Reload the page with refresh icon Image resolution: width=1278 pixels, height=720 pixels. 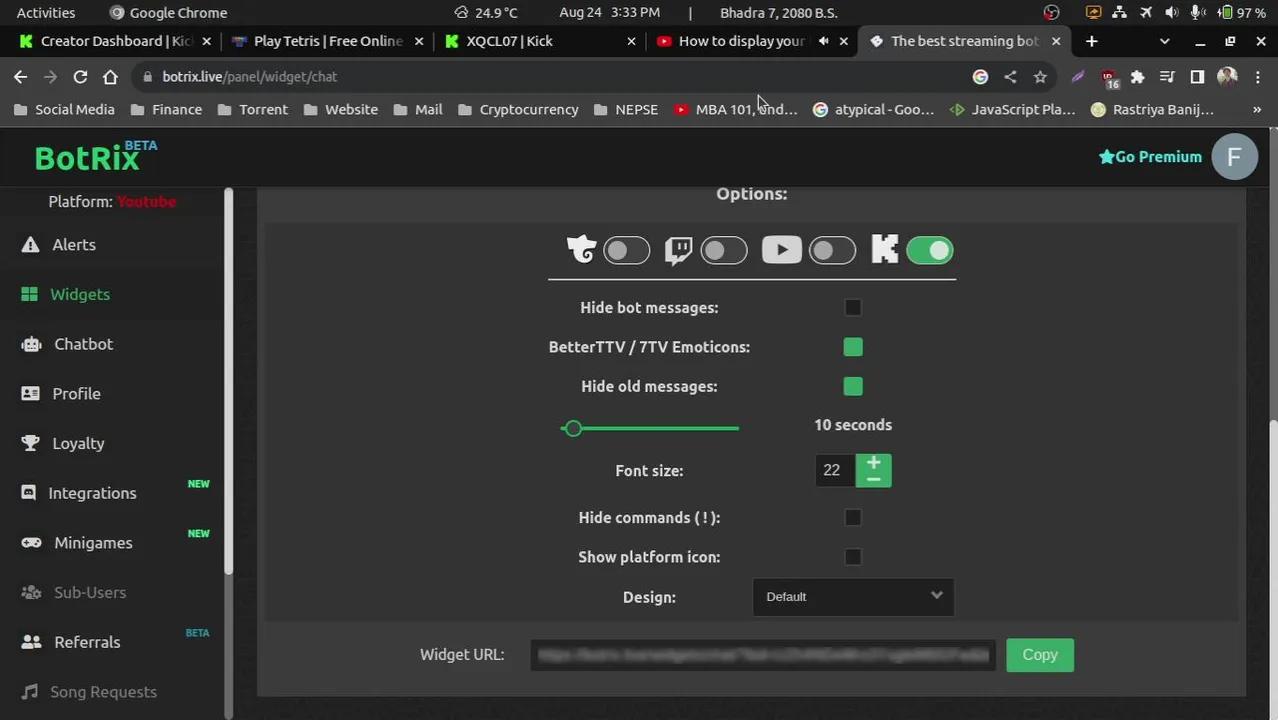80,77
